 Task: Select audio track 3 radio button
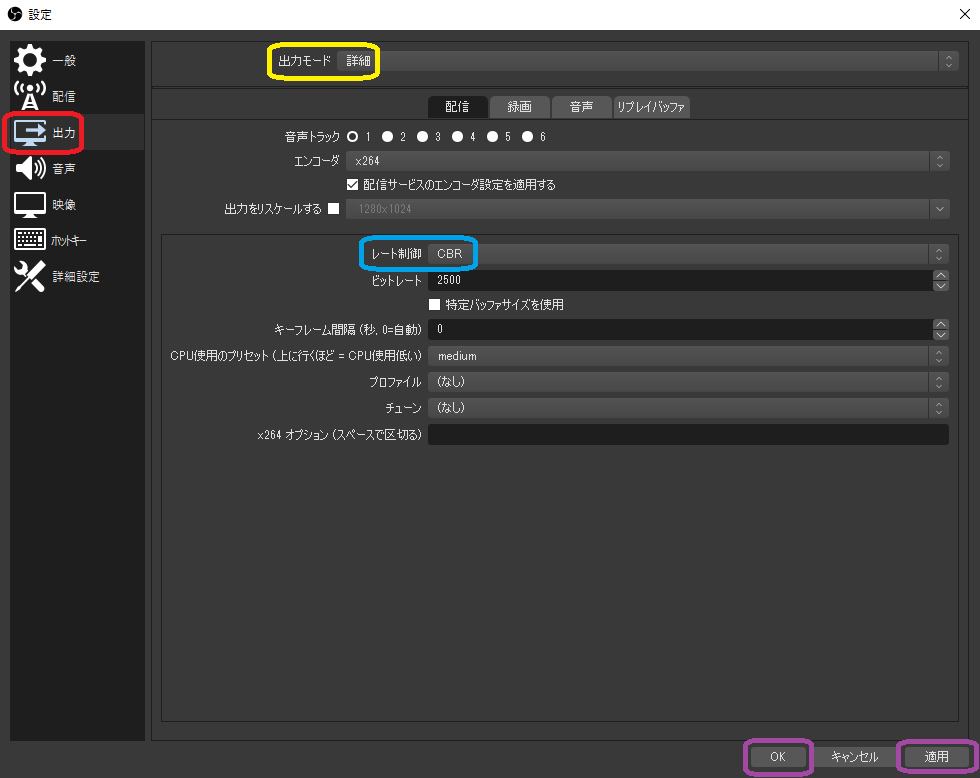422,136
